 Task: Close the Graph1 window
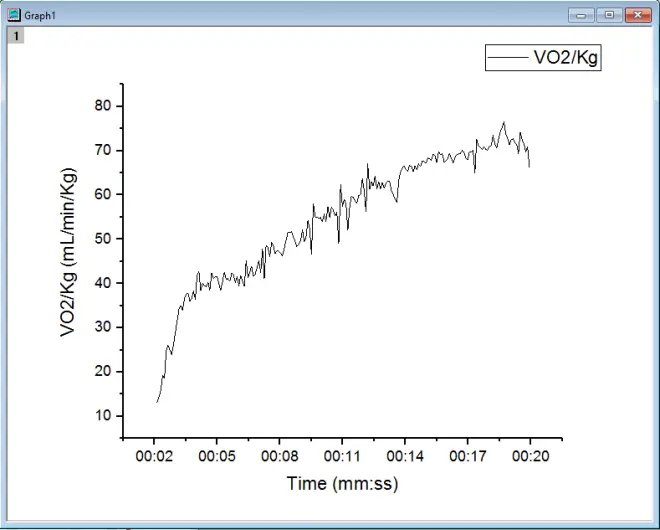click(x=638, y=15)
